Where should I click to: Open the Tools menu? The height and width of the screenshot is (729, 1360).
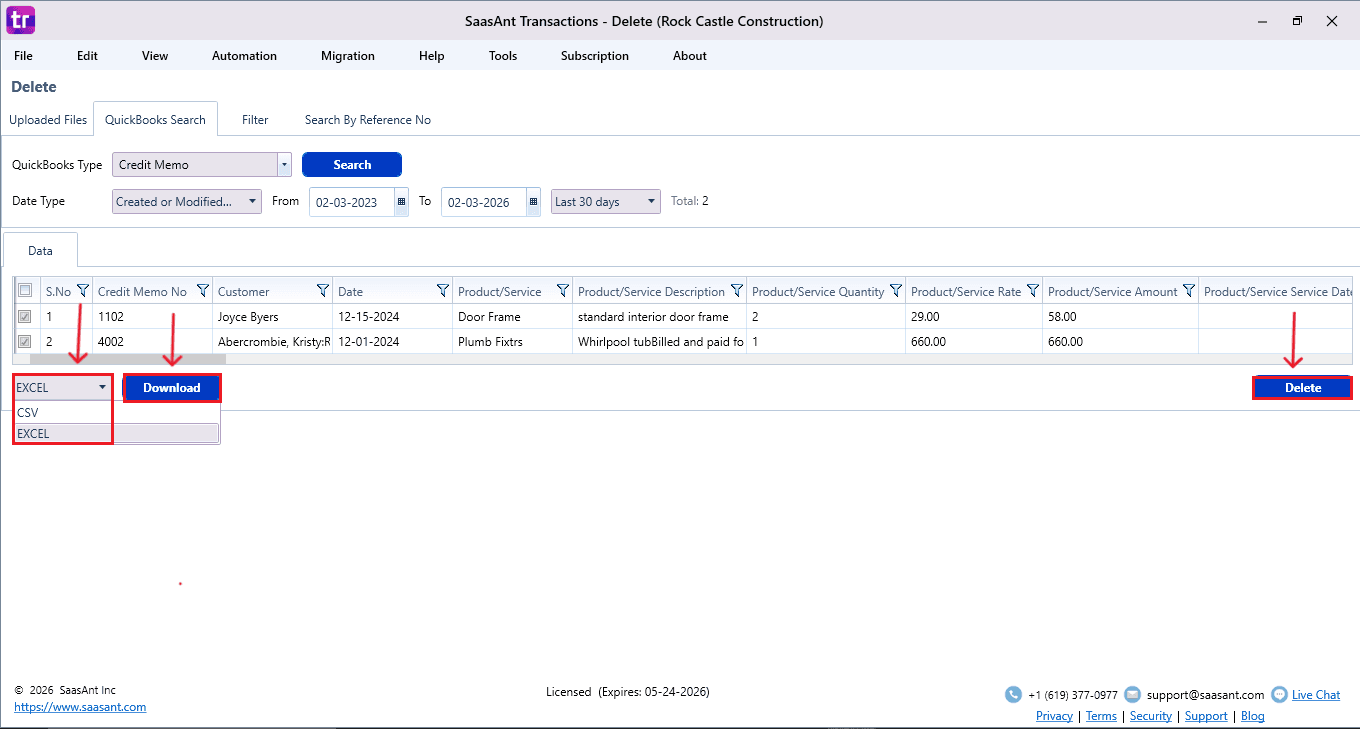click(503, 56)
